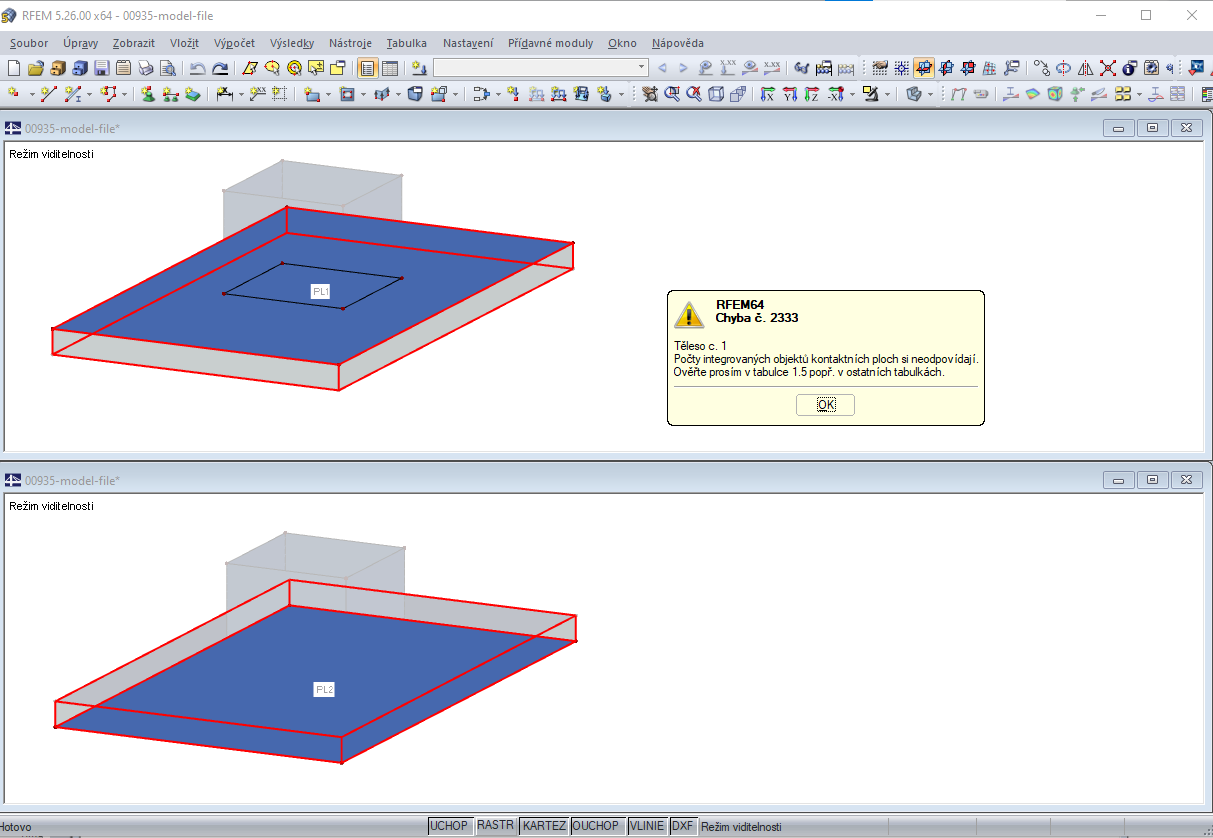The image size is (1213, 838).
Task: Open the Přídavné moduly menu
Action: pos(550,43)
